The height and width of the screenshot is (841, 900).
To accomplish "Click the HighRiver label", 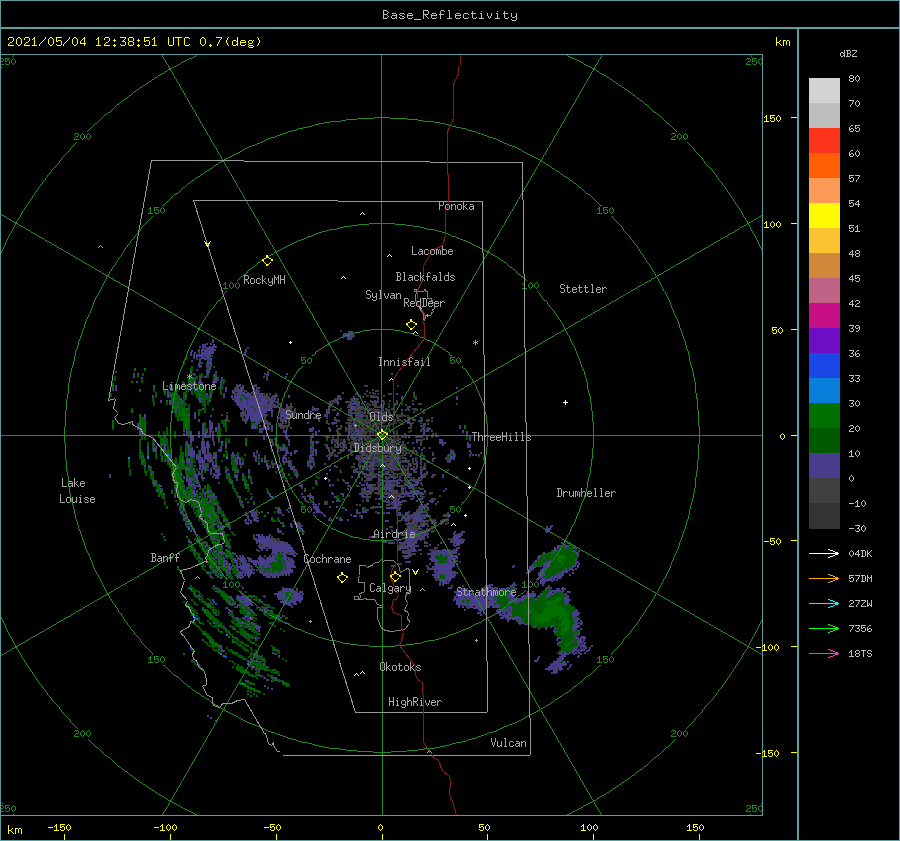I will (x=414, y=702).
